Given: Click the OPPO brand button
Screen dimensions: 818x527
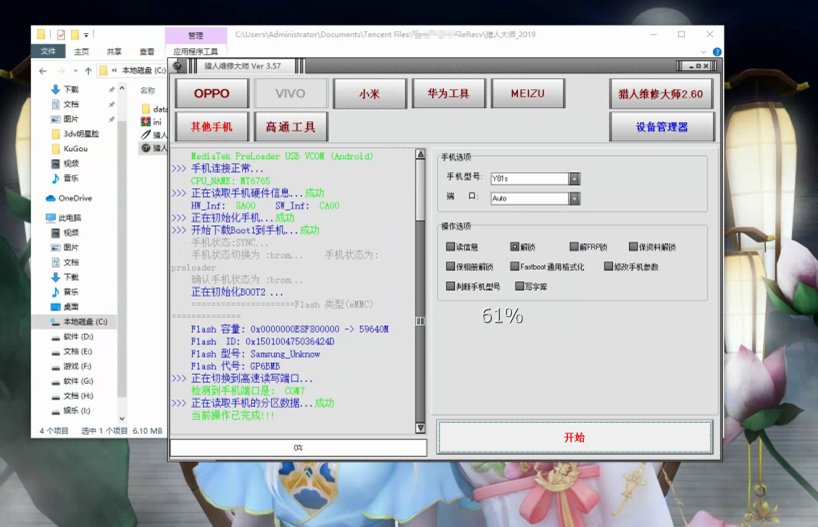Looking at the screenshot, I should point(212,93).
